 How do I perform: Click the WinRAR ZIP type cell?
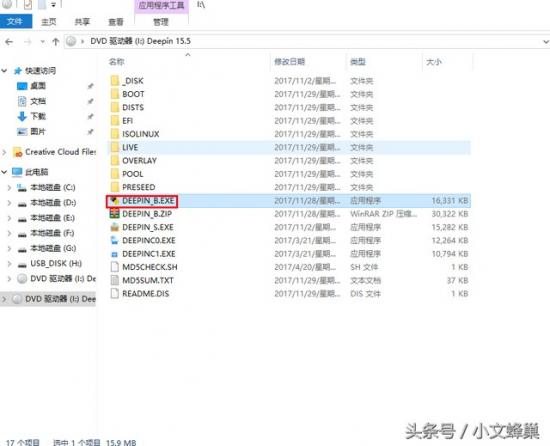pyautogui.click(x=384, y=214)
